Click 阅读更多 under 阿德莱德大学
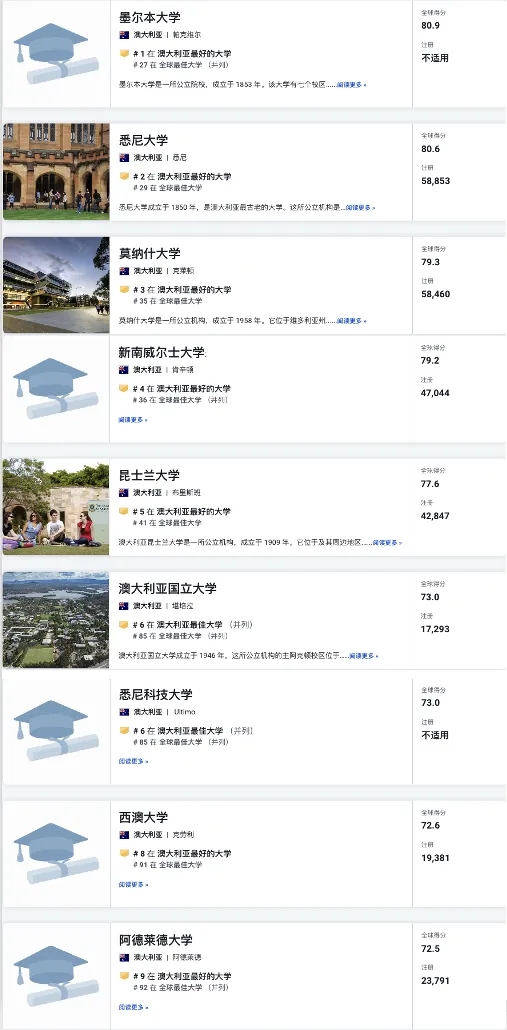 [133, 1007]
